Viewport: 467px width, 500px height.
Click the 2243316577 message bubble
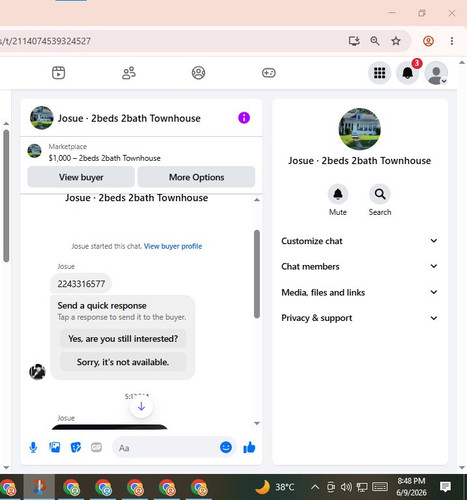point(81,284)
